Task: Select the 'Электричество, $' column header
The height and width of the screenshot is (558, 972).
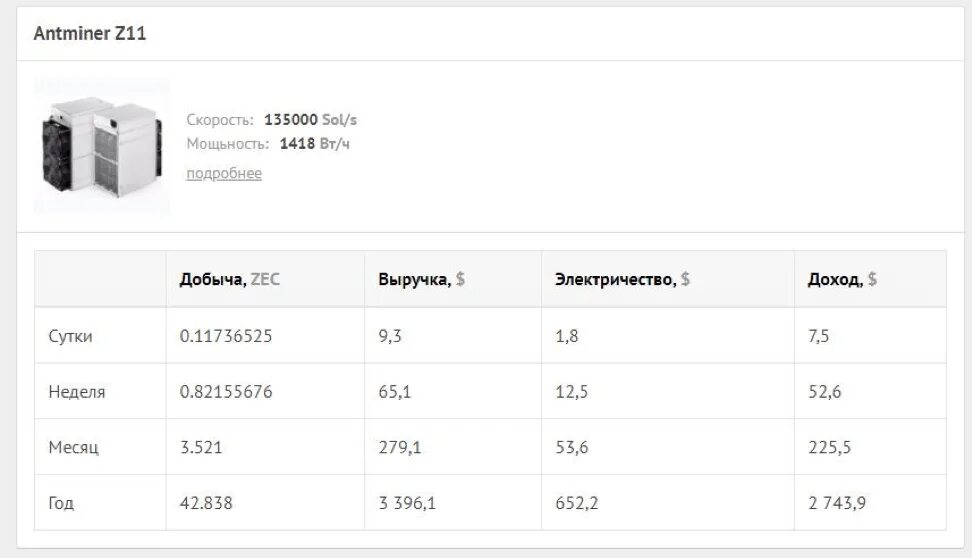Action: point(622,279)
